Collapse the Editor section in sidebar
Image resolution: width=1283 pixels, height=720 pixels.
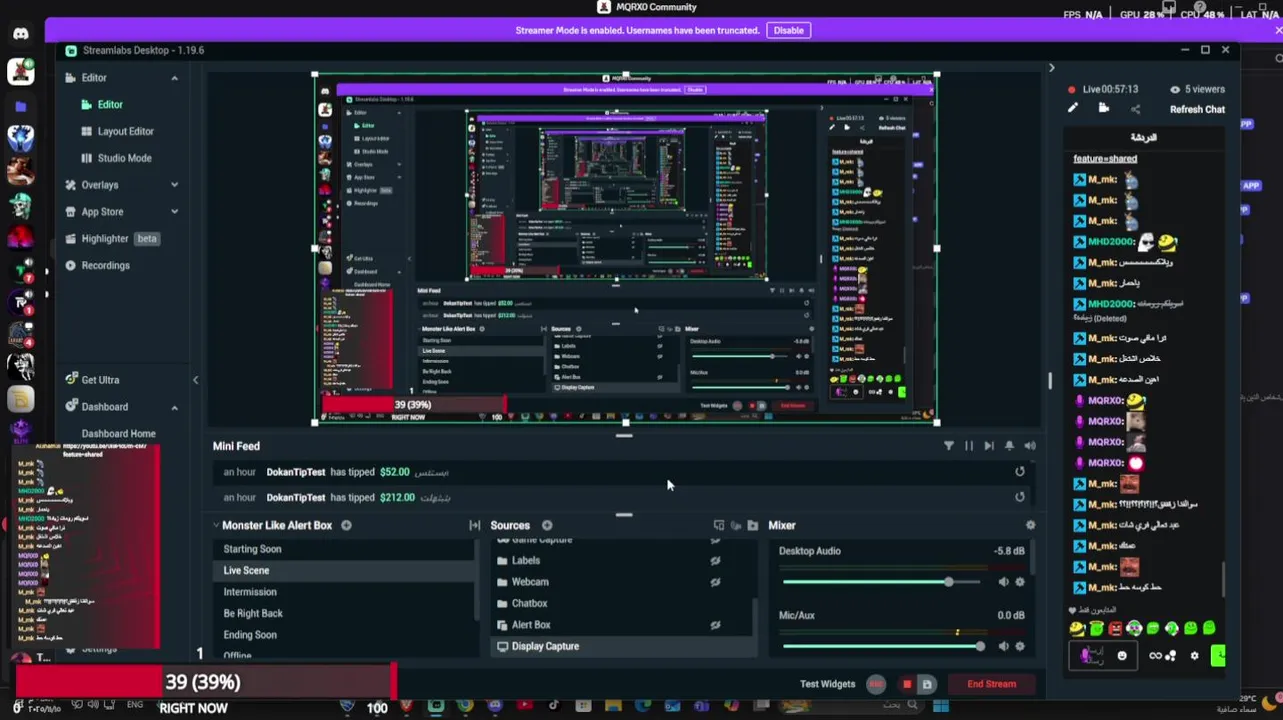[174, 78]
